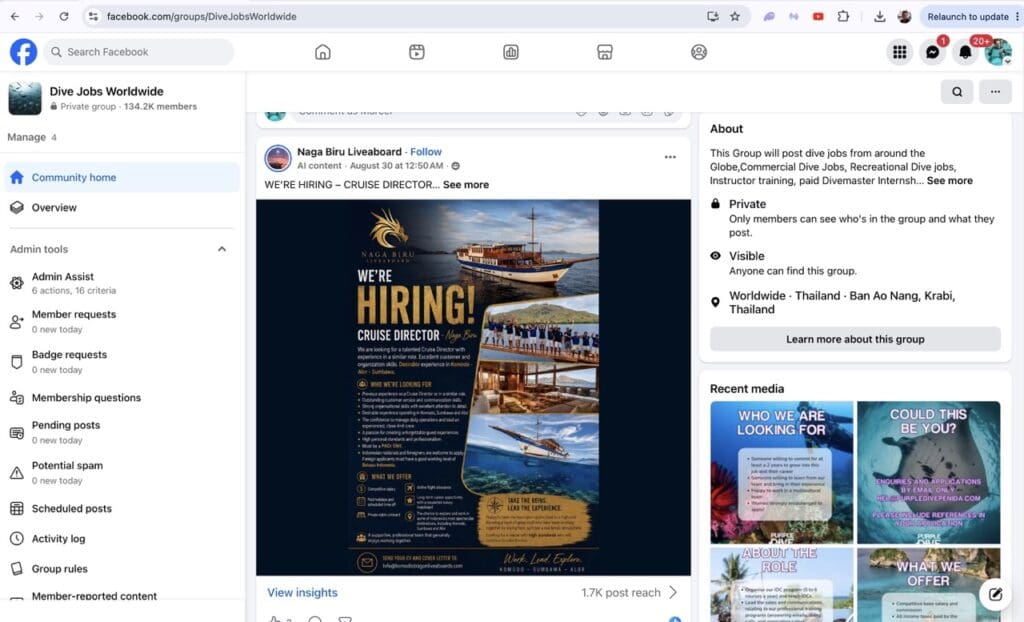Screen dimensions: 1024x622
Task: Open Group rules
Action: 122,568
